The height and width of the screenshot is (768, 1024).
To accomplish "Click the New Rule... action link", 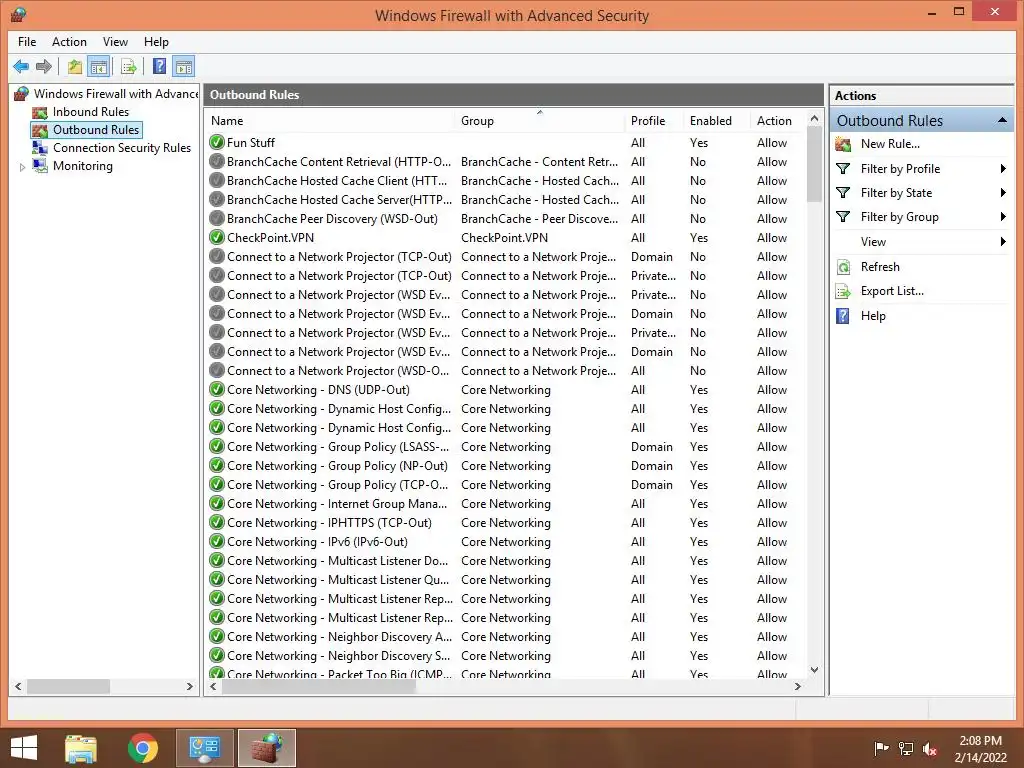I will tap(890, 144).
